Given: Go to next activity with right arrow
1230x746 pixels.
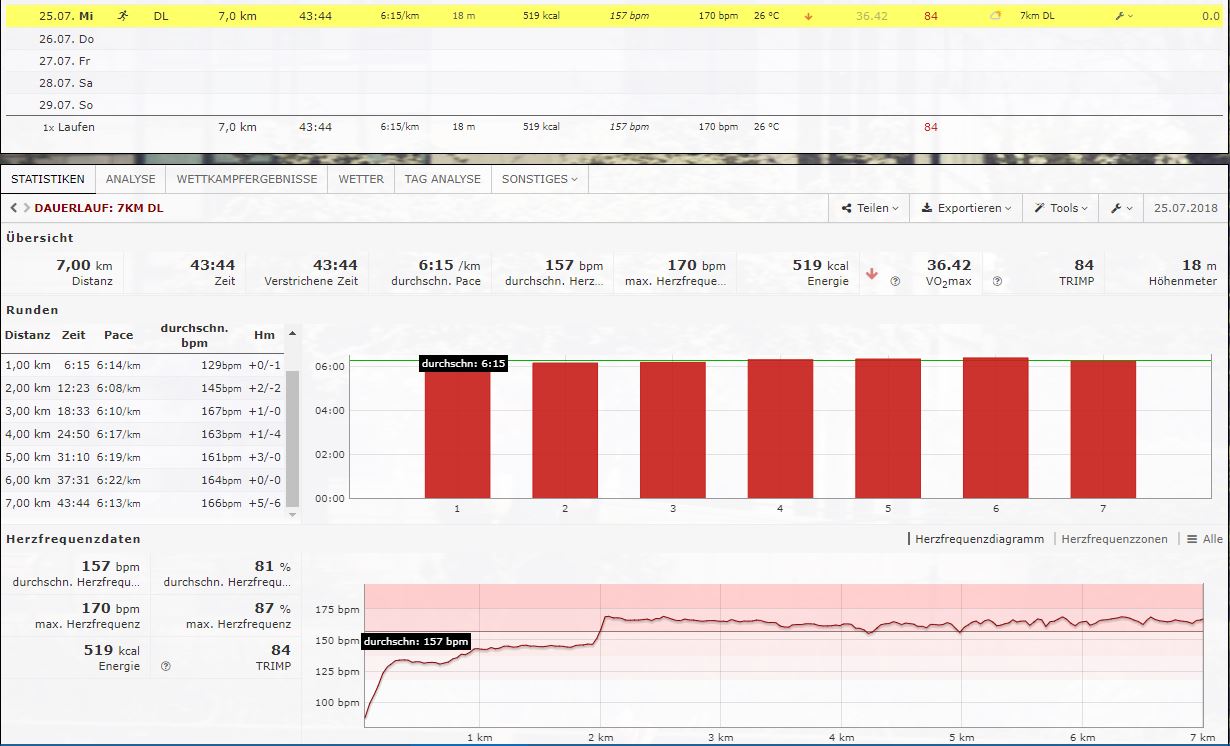Looking at the screenshot, I should pos(26,208).
